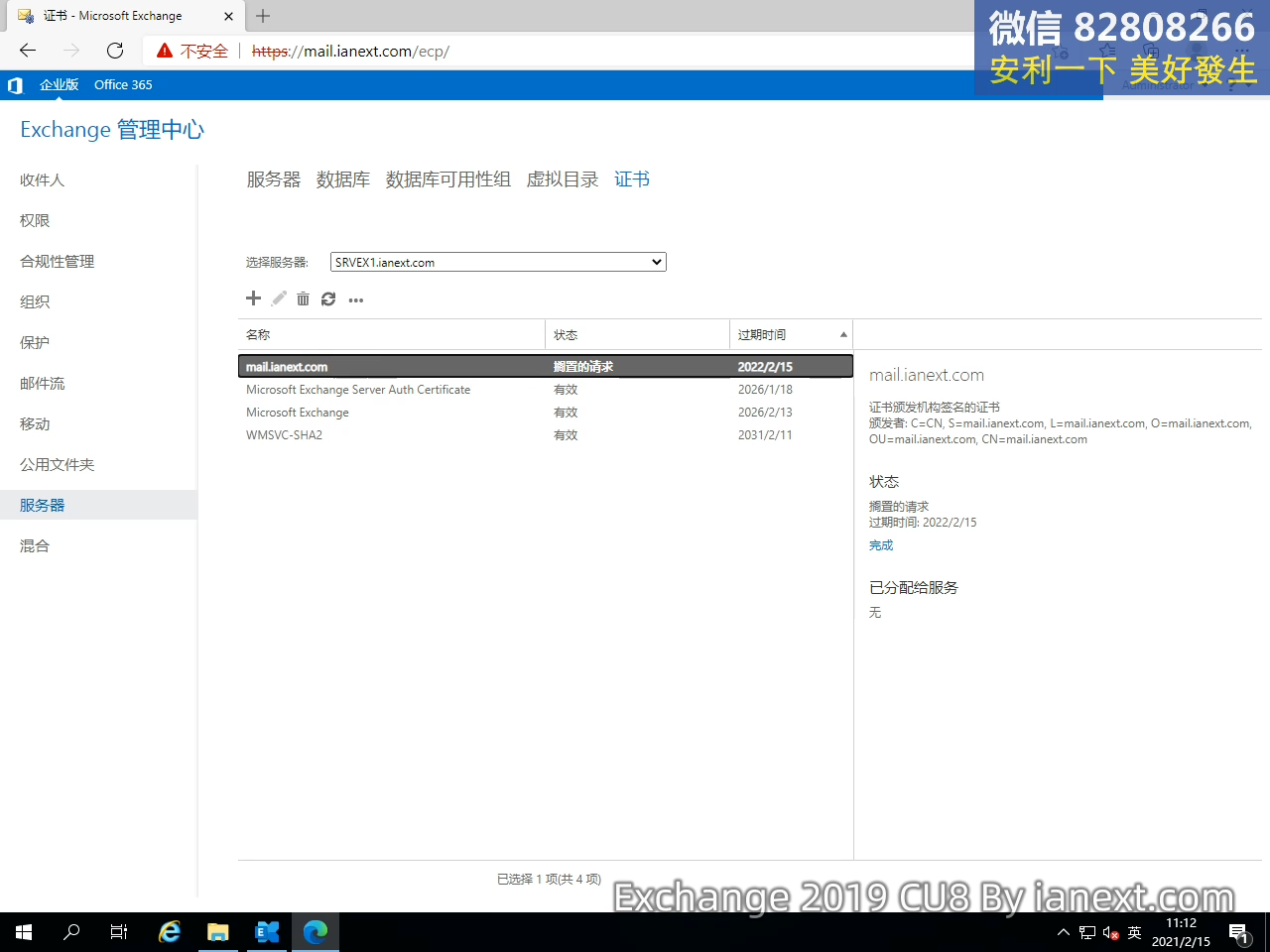Switch to Servers tab

(x=274, y=179)
